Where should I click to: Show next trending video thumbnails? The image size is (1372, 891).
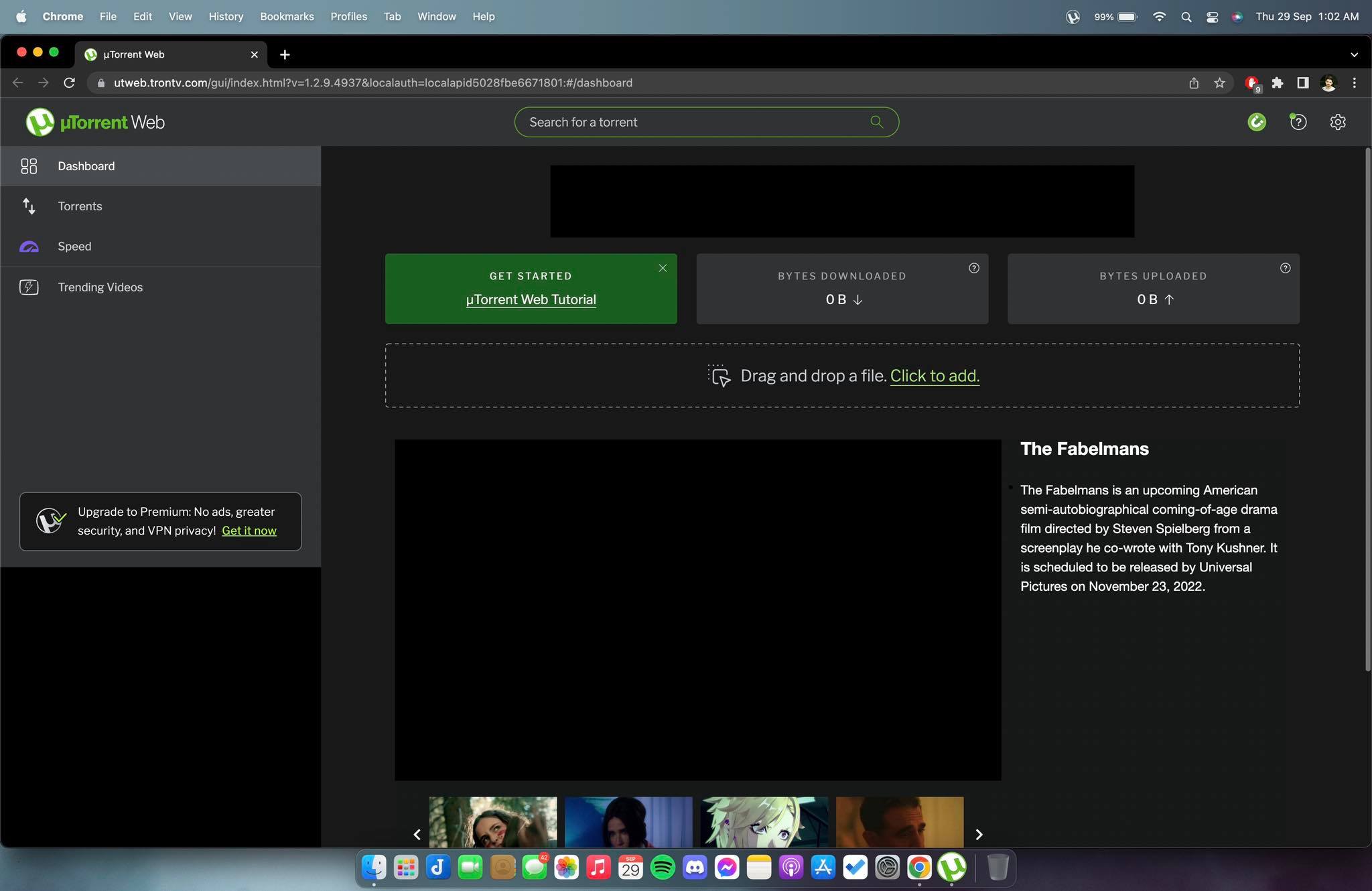point(979,834)
